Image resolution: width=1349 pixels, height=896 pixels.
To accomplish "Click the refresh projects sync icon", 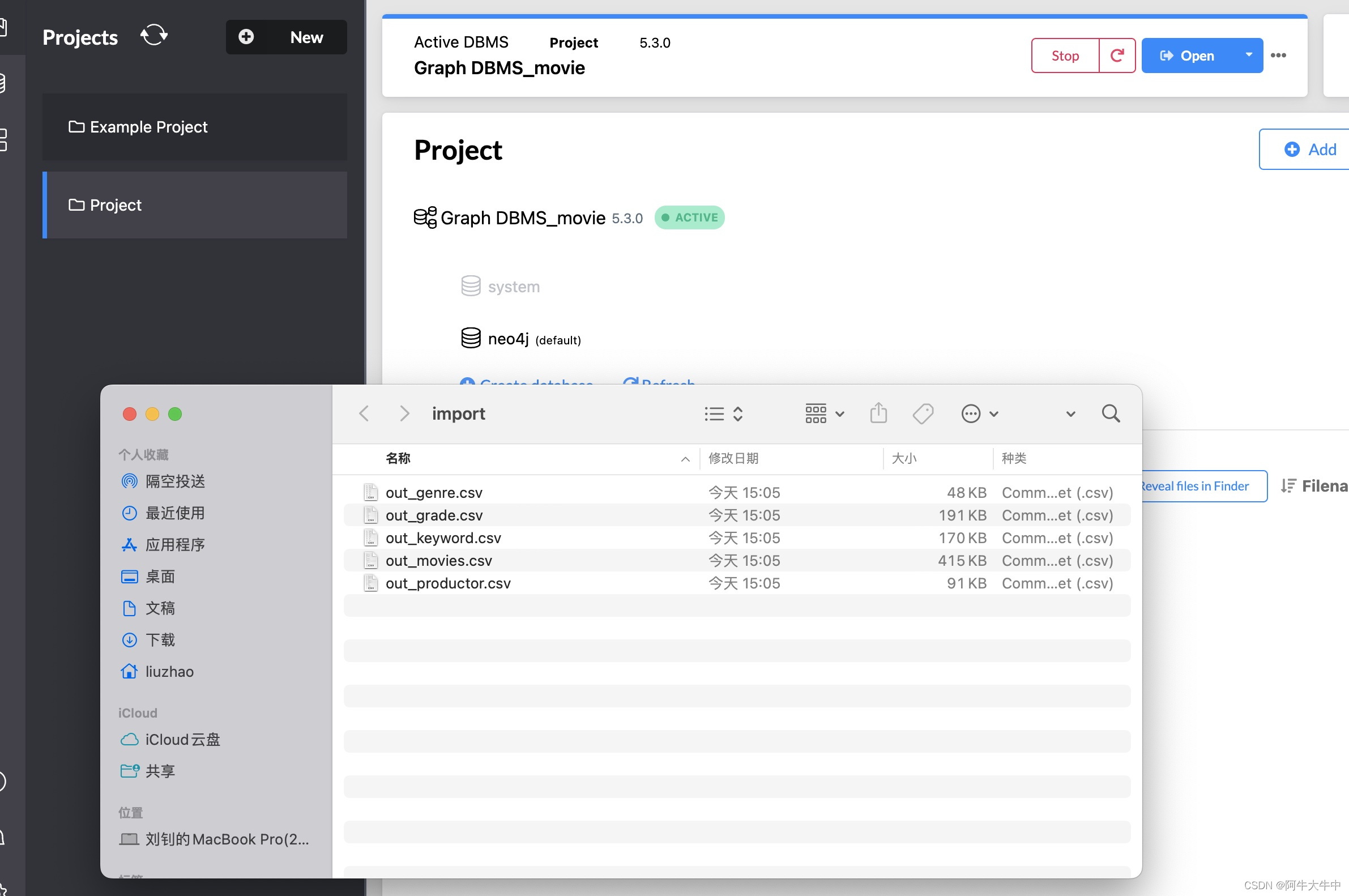I will [x=153, y=36].
